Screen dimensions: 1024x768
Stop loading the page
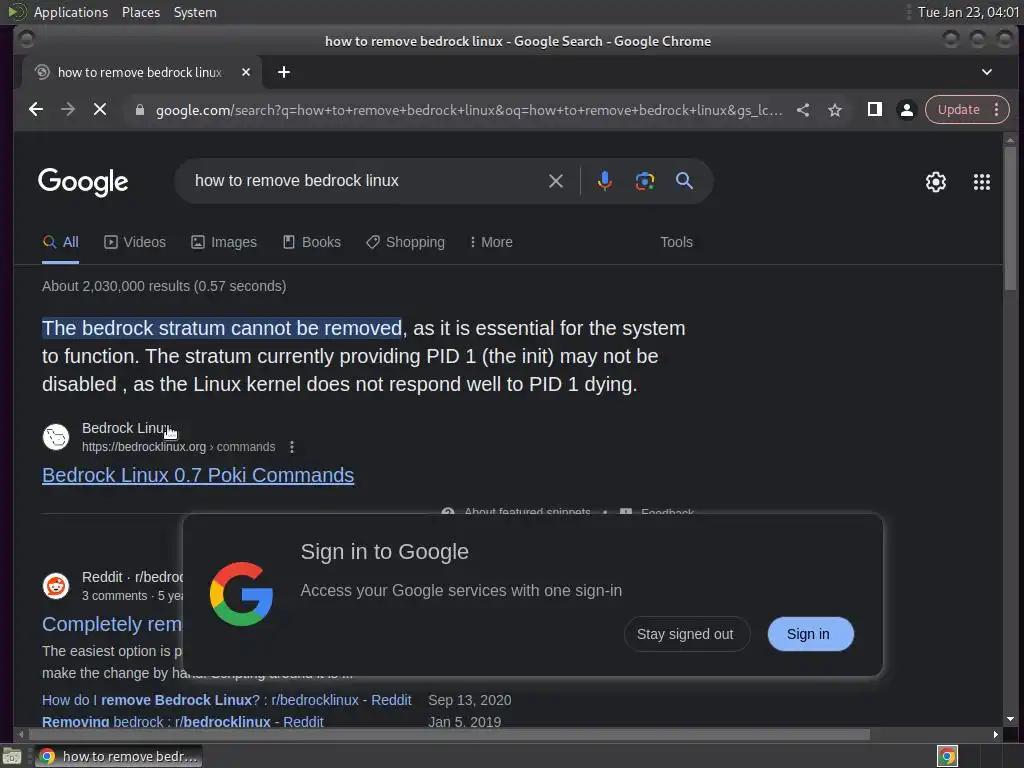[x=100, y=110]
